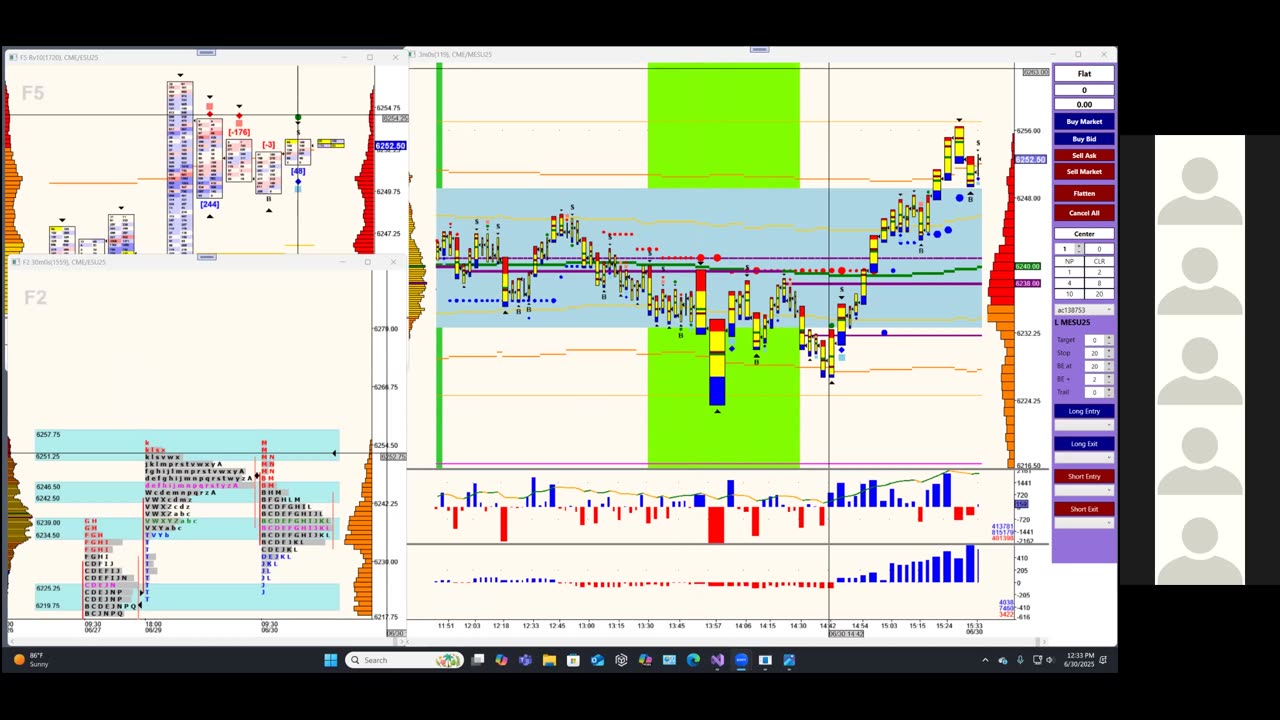Click the Sell Market button
The image size is (1280, 720).
1084,171
